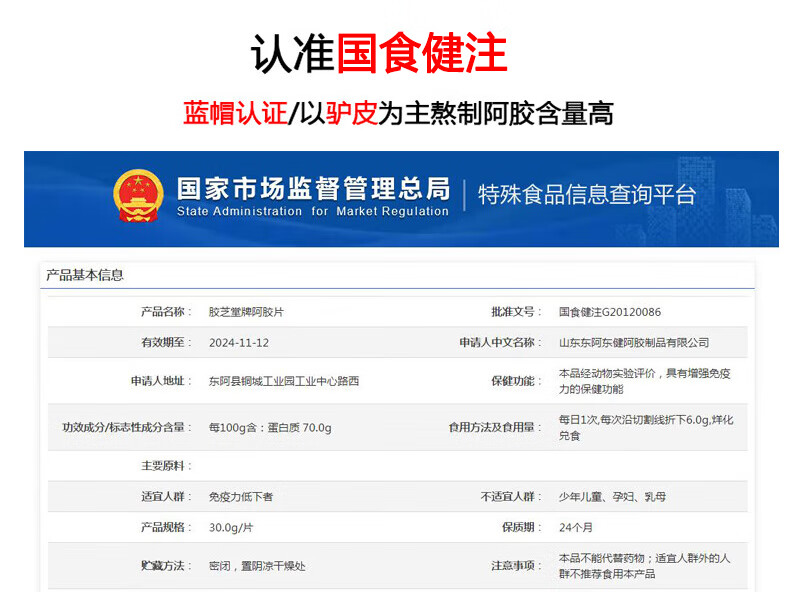Screen dimensions: 795x592
Task: Click the 注意事项 label
Action: 516,566
